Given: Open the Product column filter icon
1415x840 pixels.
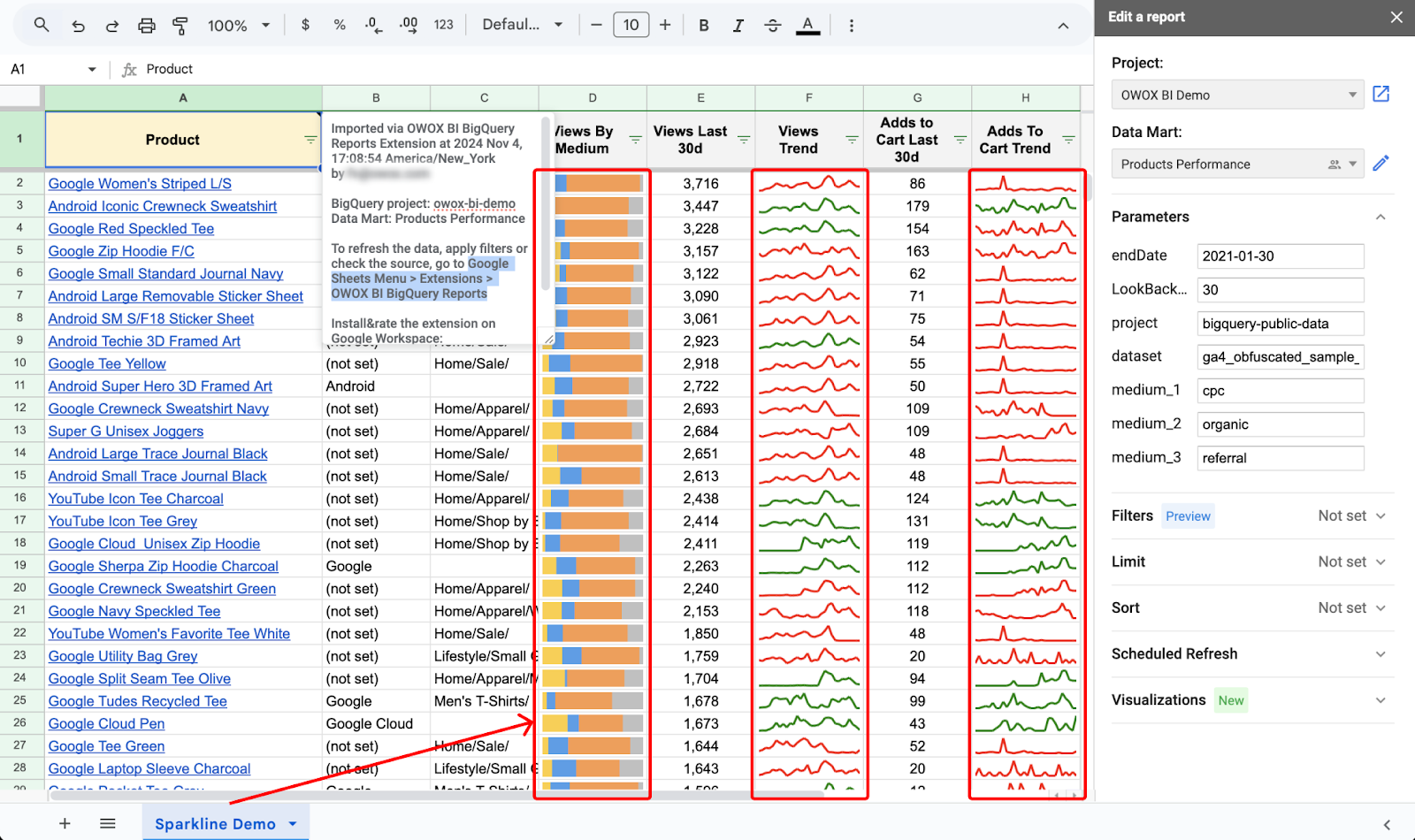Looking at the screenshot, I should [310, 140].
